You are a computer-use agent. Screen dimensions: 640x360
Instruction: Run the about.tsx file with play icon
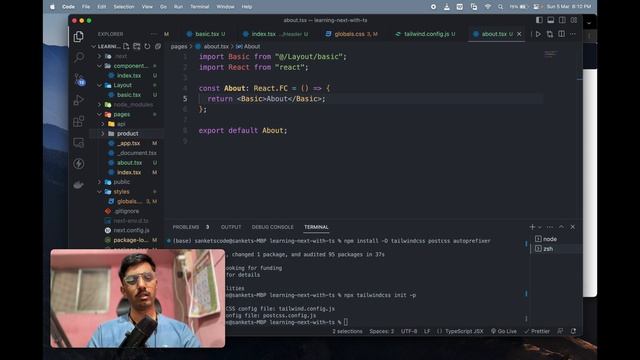point(538,34)
